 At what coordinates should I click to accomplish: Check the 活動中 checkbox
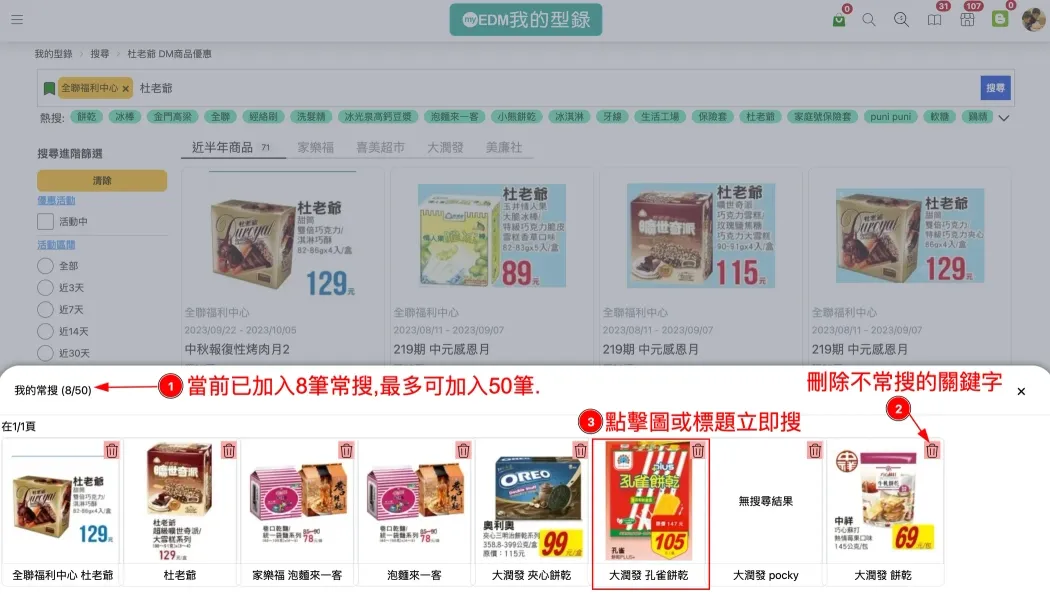coord(46,222)
